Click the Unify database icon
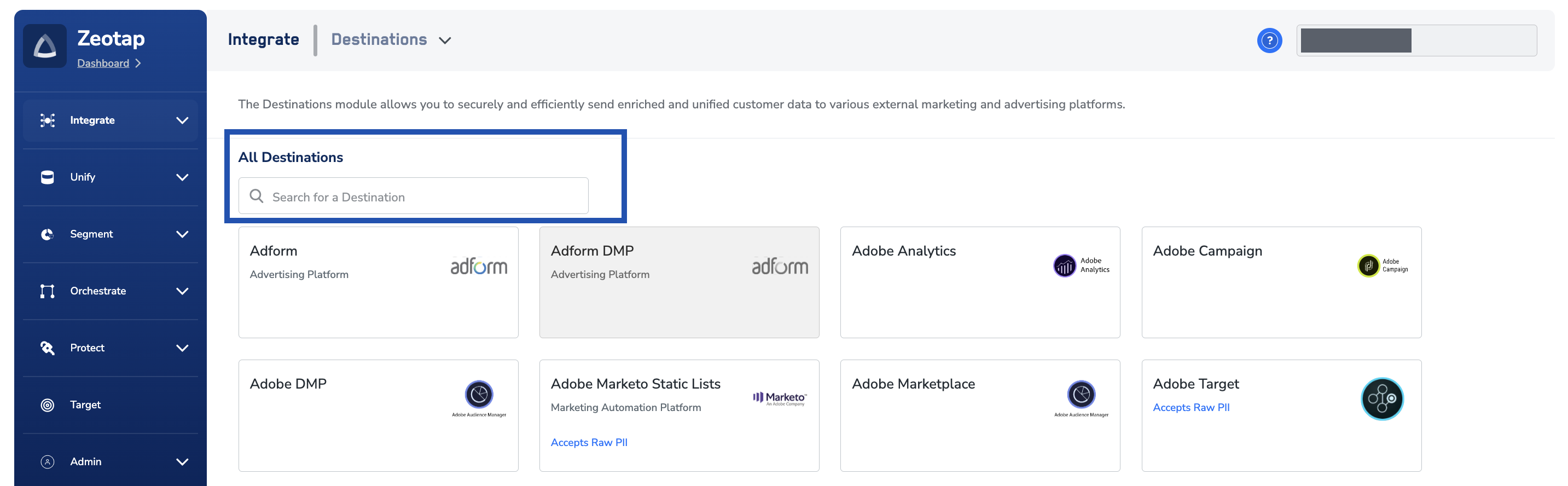The width and height of the screenshot is (1568, 486). [48, 177]
